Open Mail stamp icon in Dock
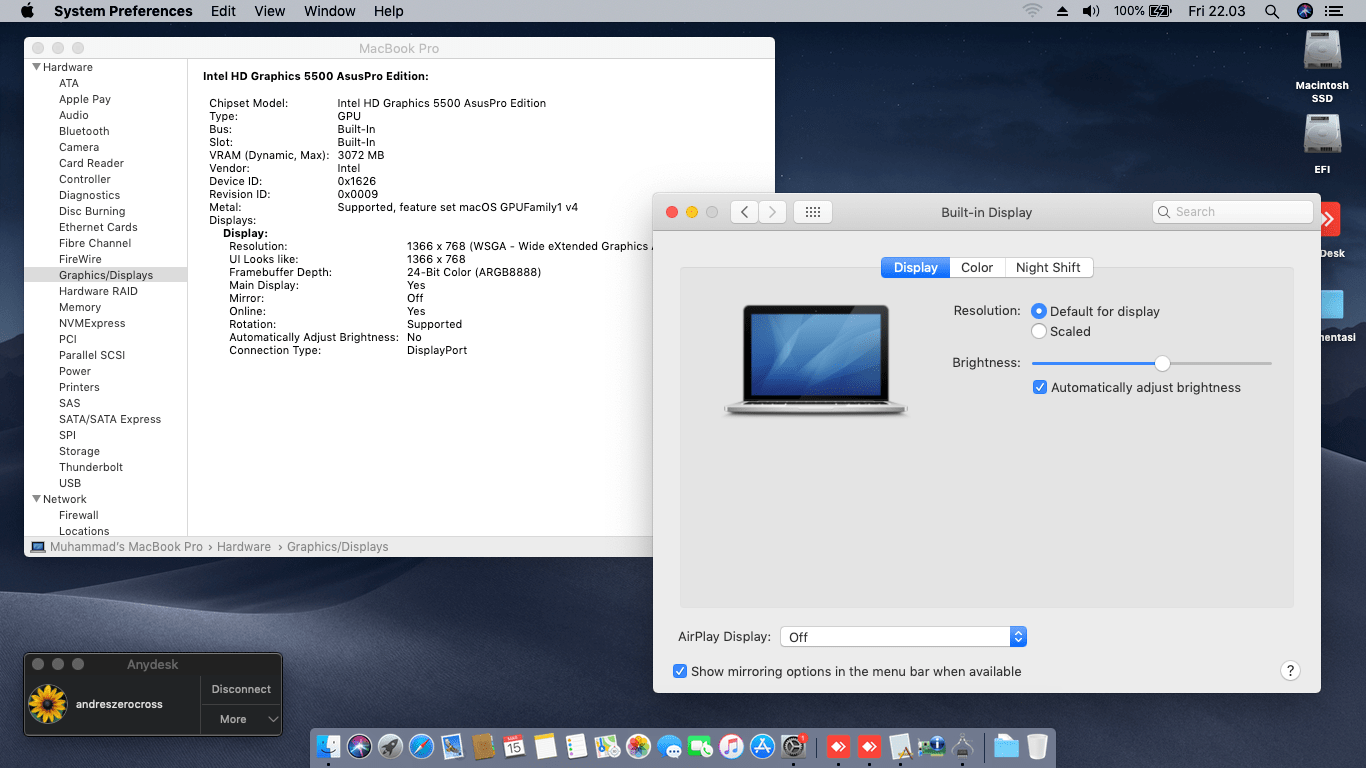This screenshot has width=1366, height=768. pos(452,746)
